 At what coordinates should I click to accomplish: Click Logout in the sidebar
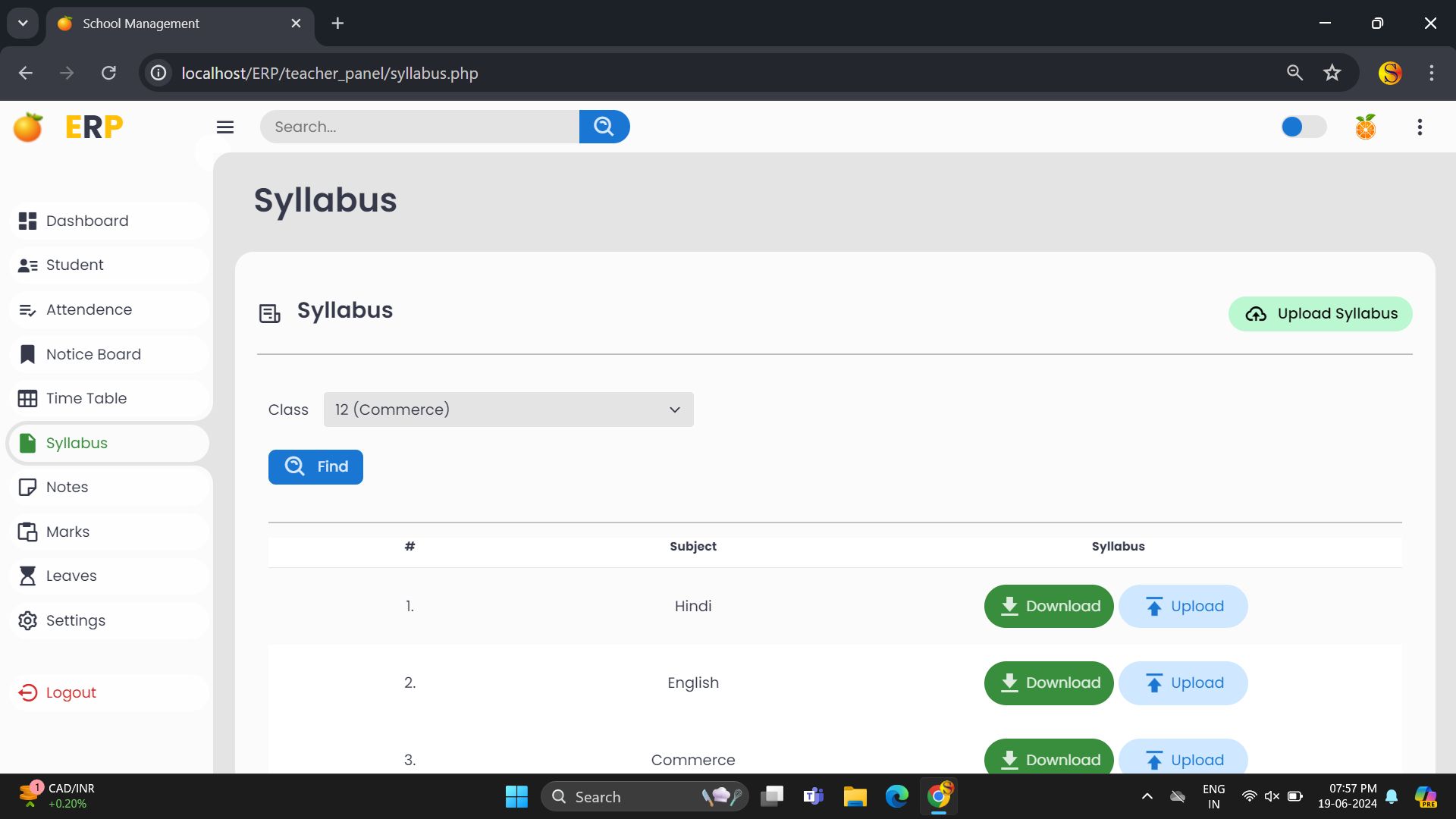[x=71, y=692]
